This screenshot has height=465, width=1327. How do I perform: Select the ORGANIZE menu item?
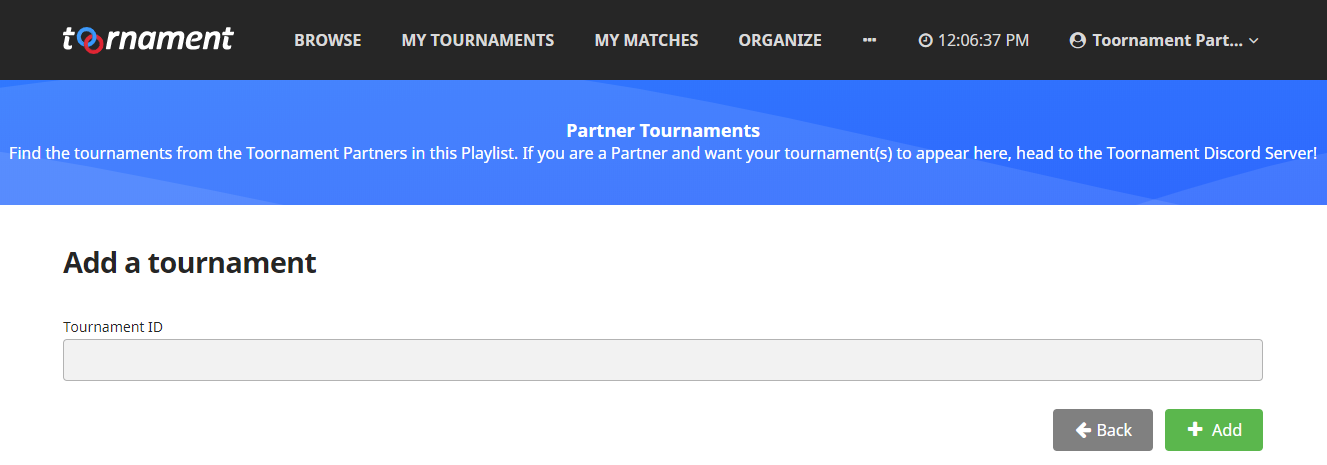click(780, 40)
